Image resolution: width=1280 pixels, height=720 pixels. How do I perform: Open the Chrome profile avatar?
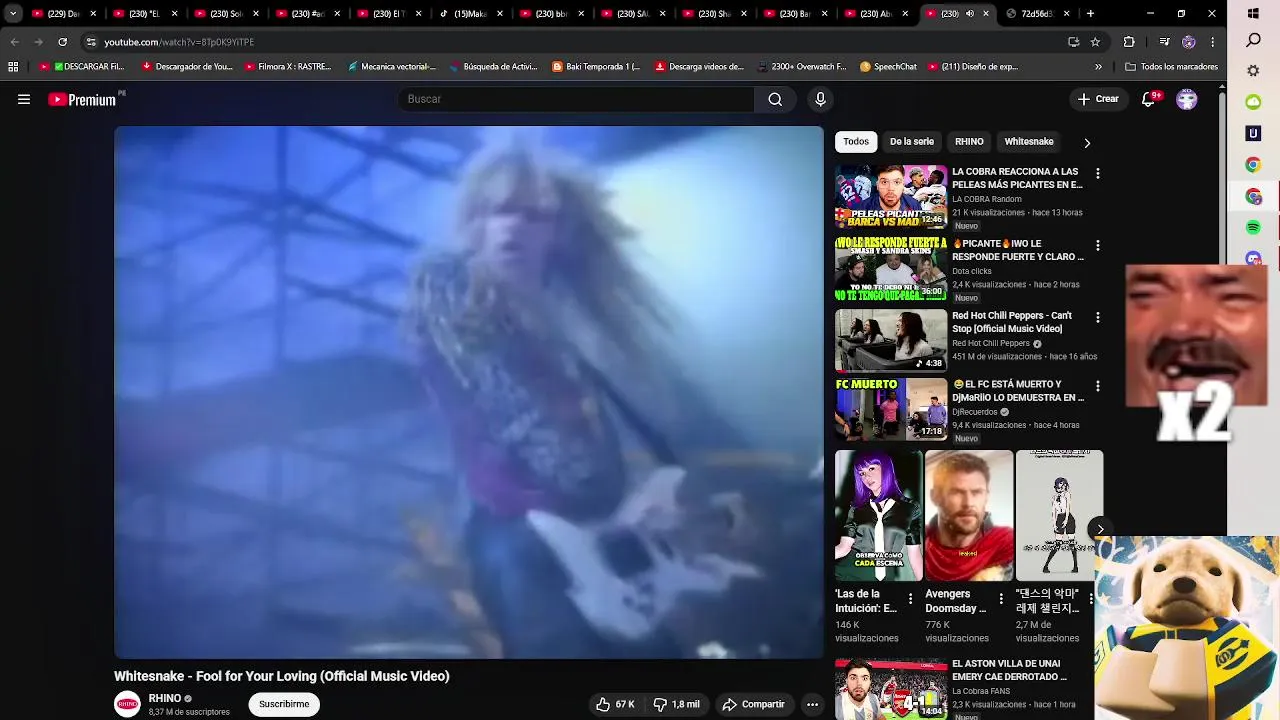[1188, 42]
